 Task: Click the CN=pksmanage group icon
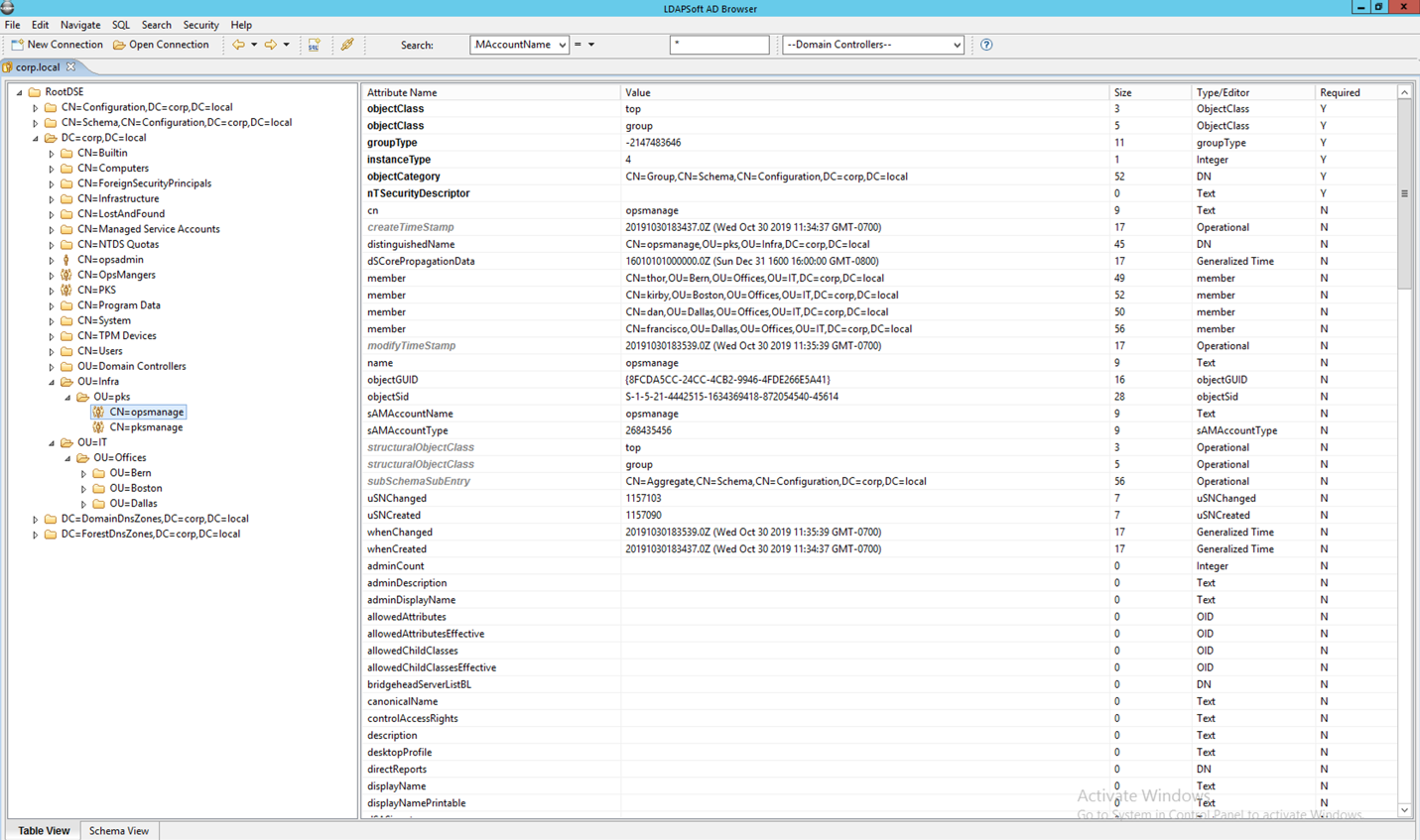(98, 427)
